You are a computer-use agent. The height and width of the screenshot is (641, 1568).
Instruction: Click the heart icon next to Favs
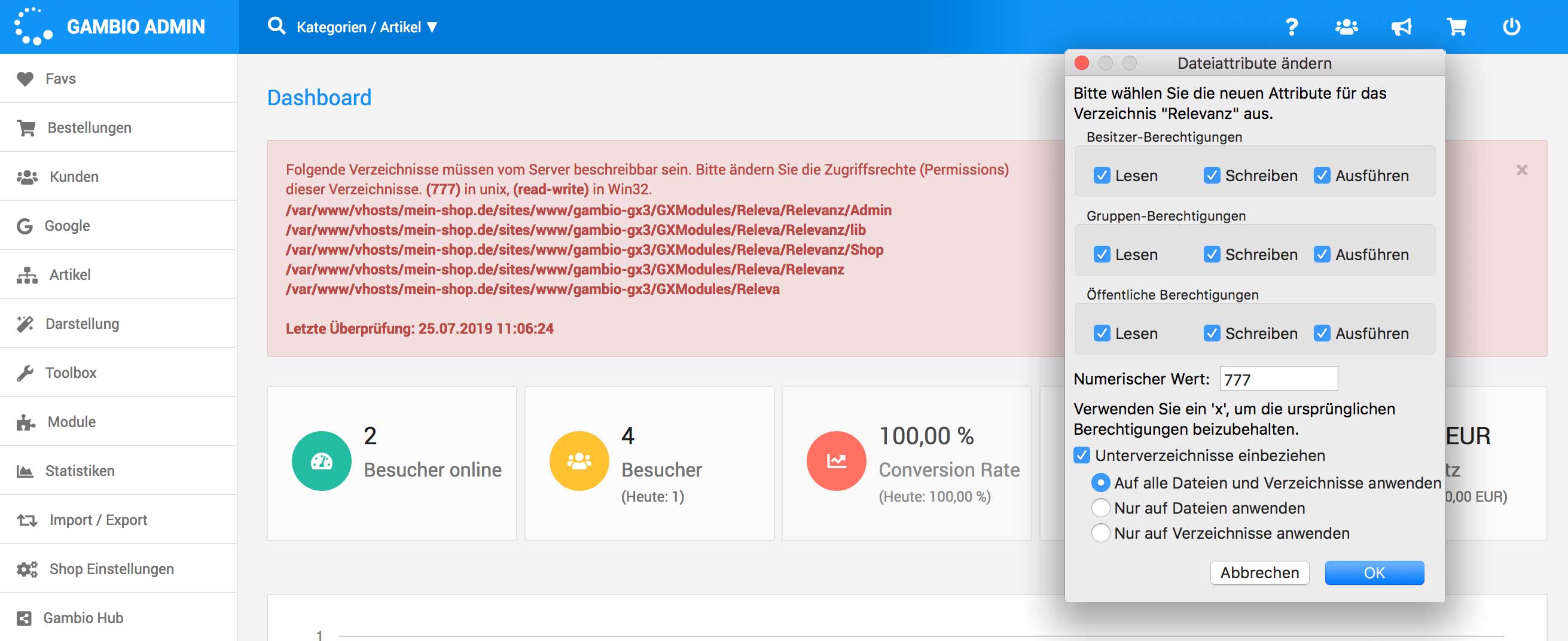coord(26,78)
